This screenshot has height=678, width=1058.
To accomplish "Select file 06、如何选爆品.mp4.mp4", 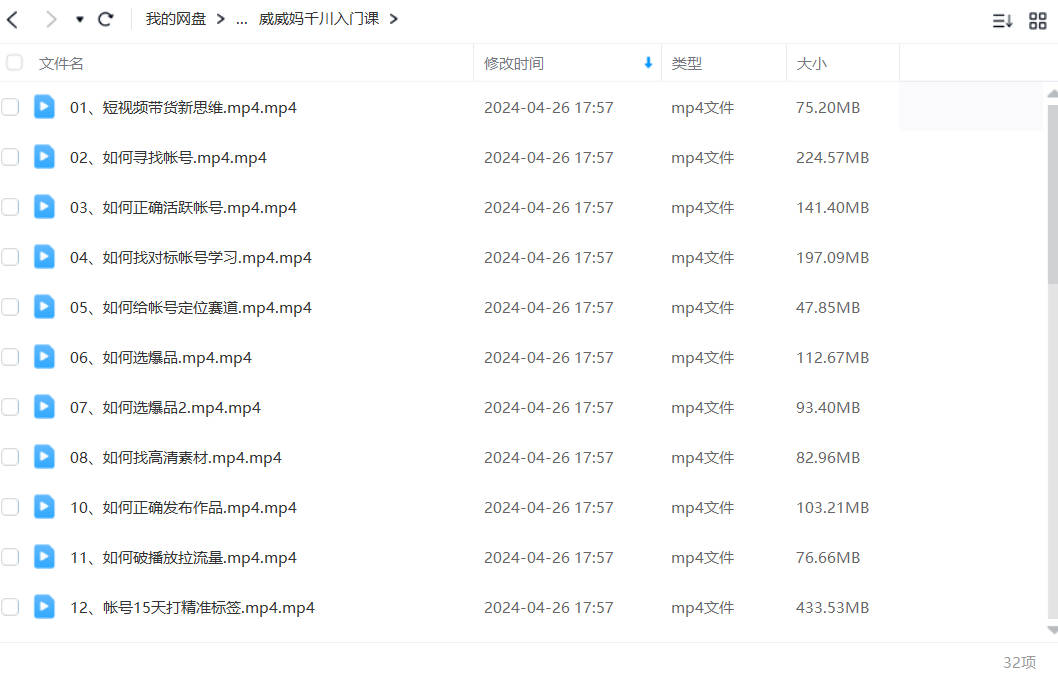I will (161, 357).
